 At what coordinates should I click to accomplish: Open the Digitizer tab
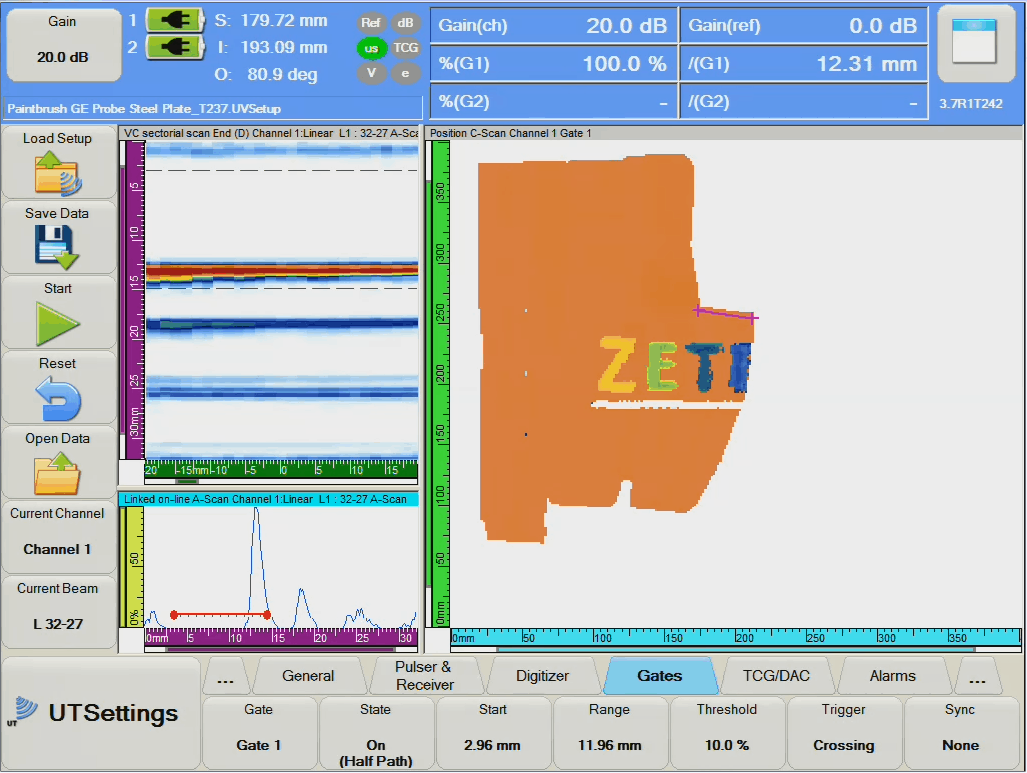pos(543,676)
